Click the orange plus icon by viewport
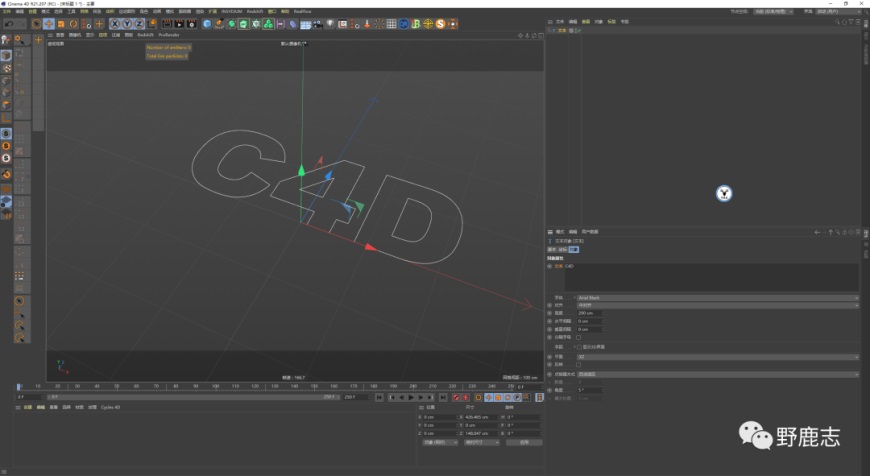Image resolution: width=870 pixels, height=476 pixels. [38, 39]
